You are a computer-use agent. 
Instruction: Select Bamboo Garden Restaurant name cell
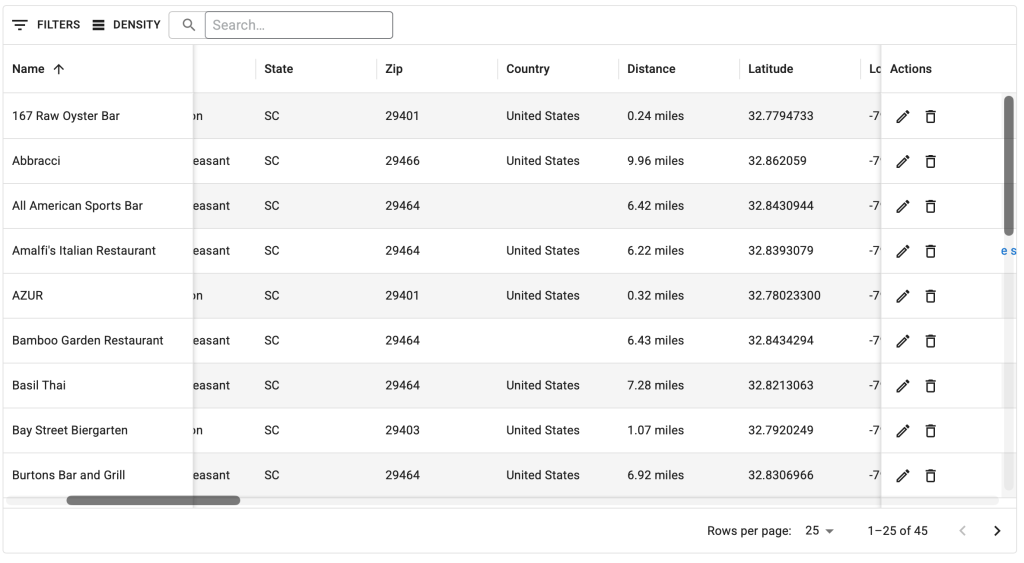coord(98,340)
